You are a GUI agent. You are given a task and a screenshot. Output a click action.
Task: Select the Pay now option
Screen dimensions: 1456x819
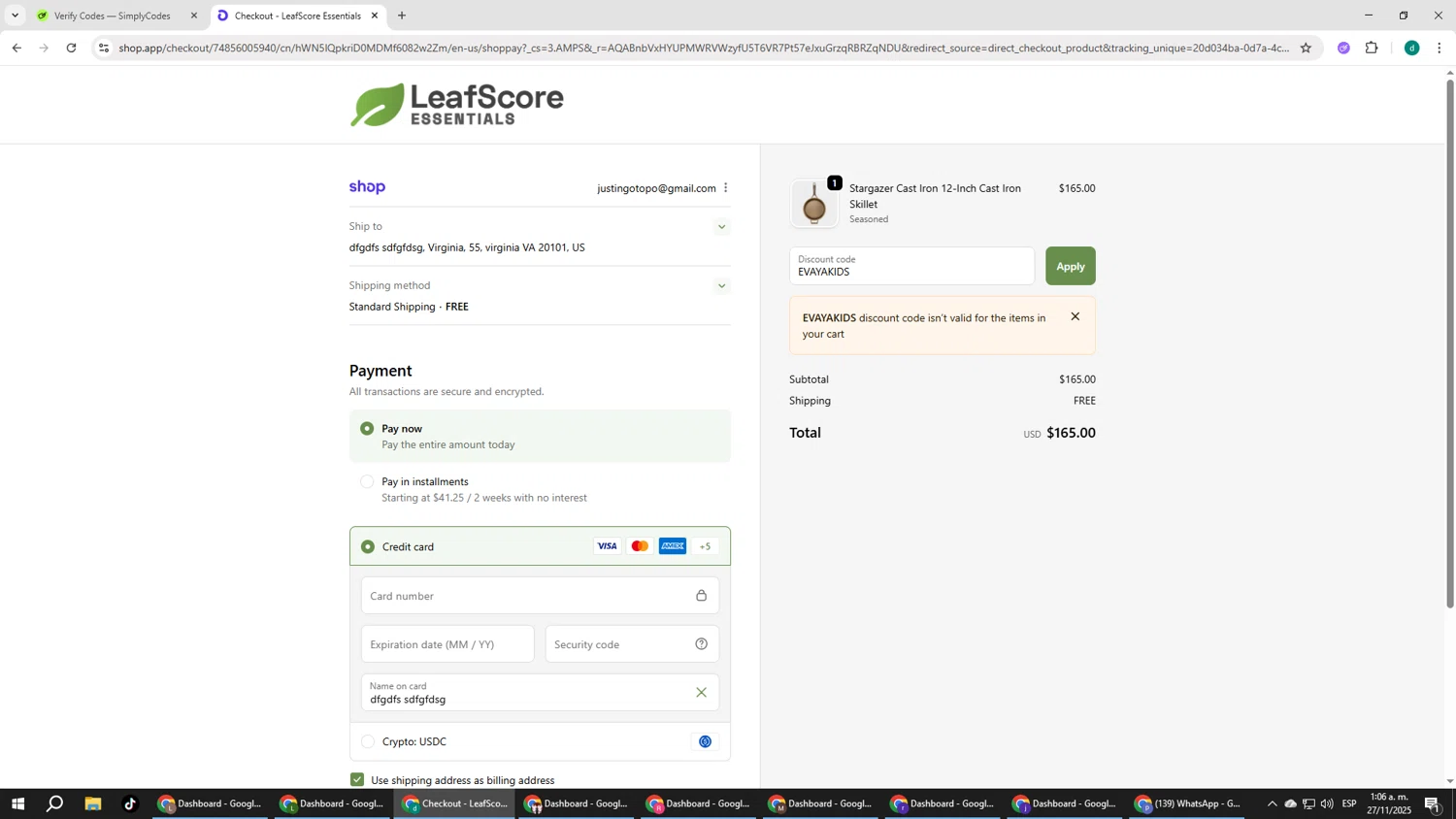pyautogui.click(x=367, y=429)
